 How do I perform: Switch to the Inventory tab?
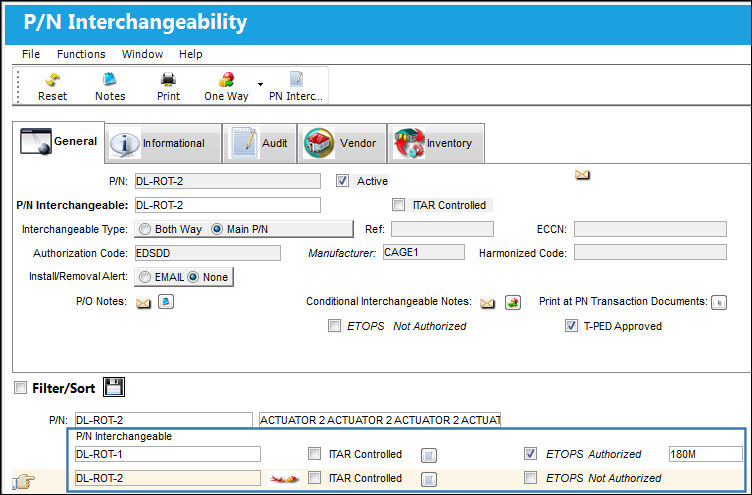point(436,143)
